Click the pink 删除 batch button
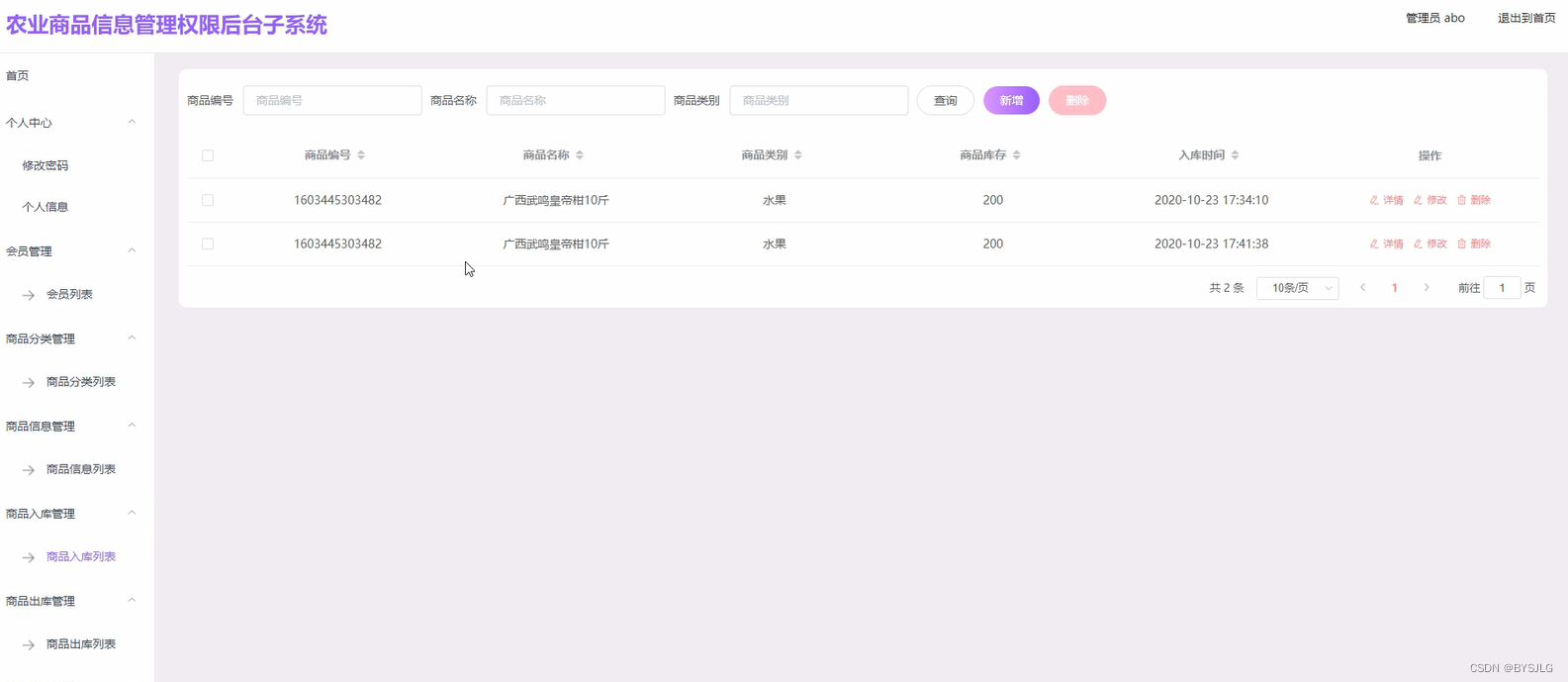Image resolution: width=1568 pixels, height=682 pixels. click(x=1077, y=101)
